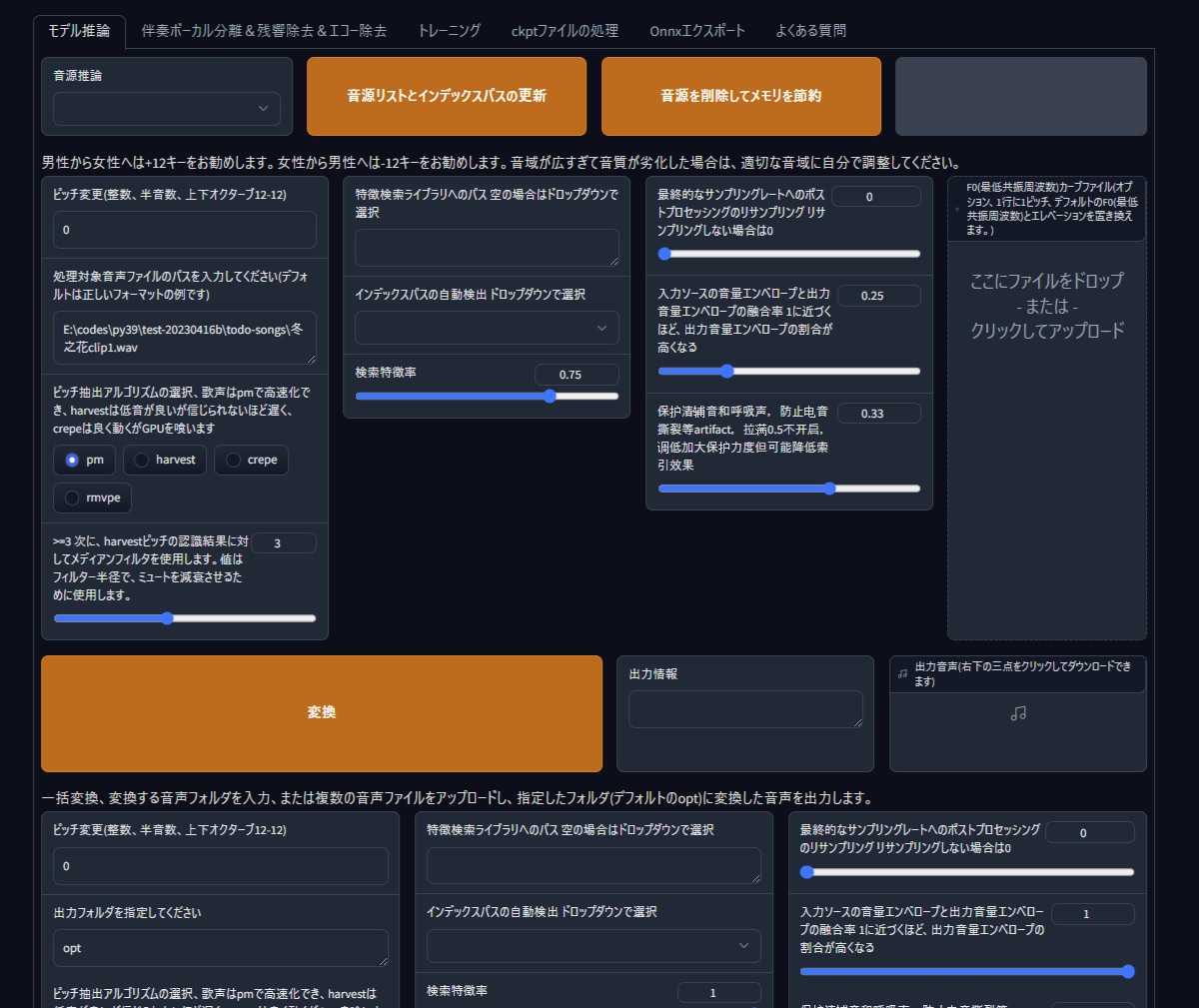The image size is (1199, 1008).
Task: Click the 音源リストとインデックスパスの更新 button
Action: [x=447, y=96]
